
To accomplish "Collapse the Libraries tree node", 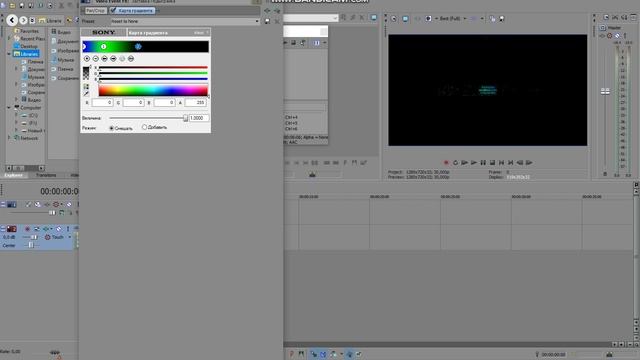I will [9, 53].
